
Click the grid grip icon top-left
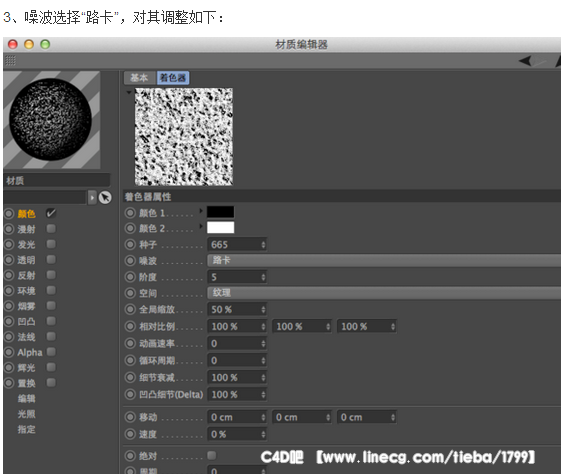pyautogui.click(x=10, y=60)
